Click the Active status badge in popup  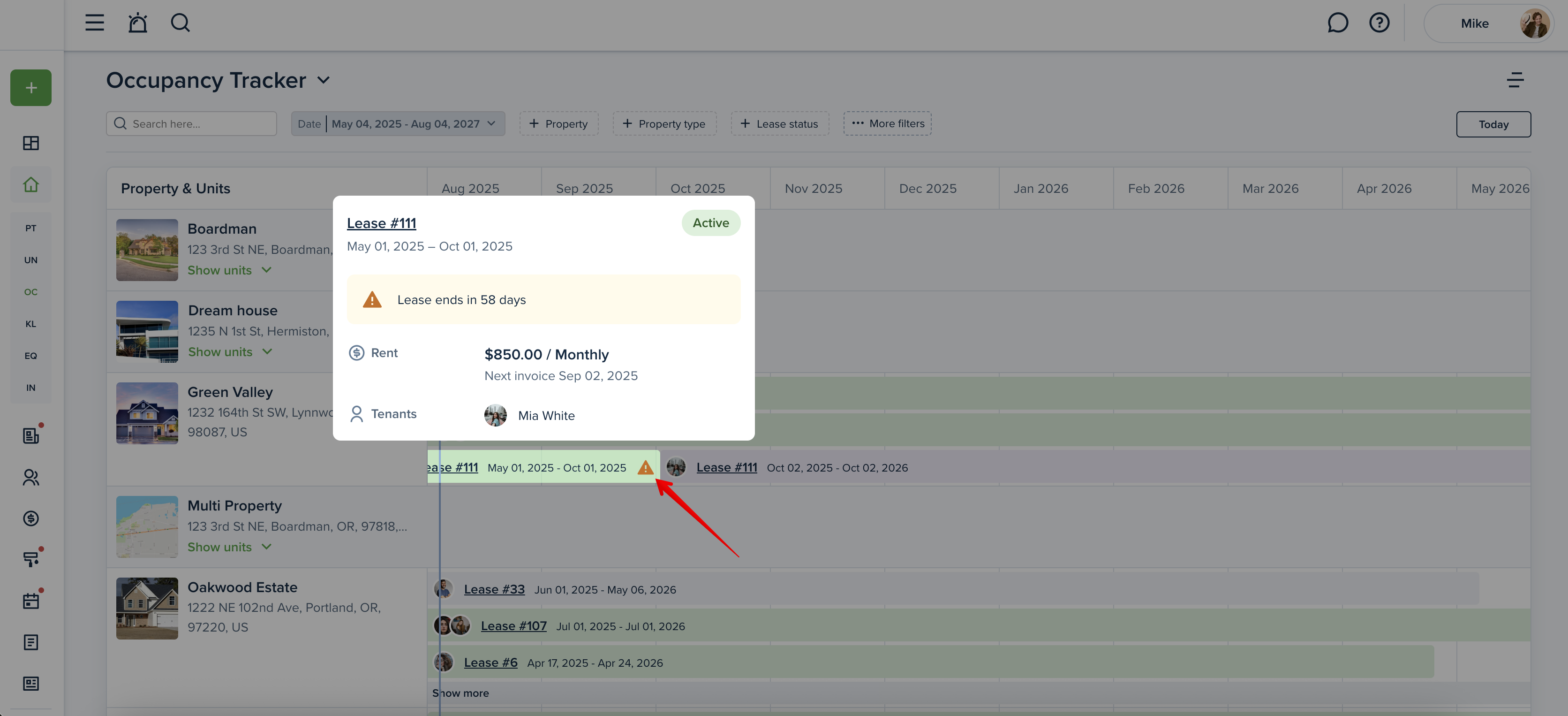tap(711, 223)
